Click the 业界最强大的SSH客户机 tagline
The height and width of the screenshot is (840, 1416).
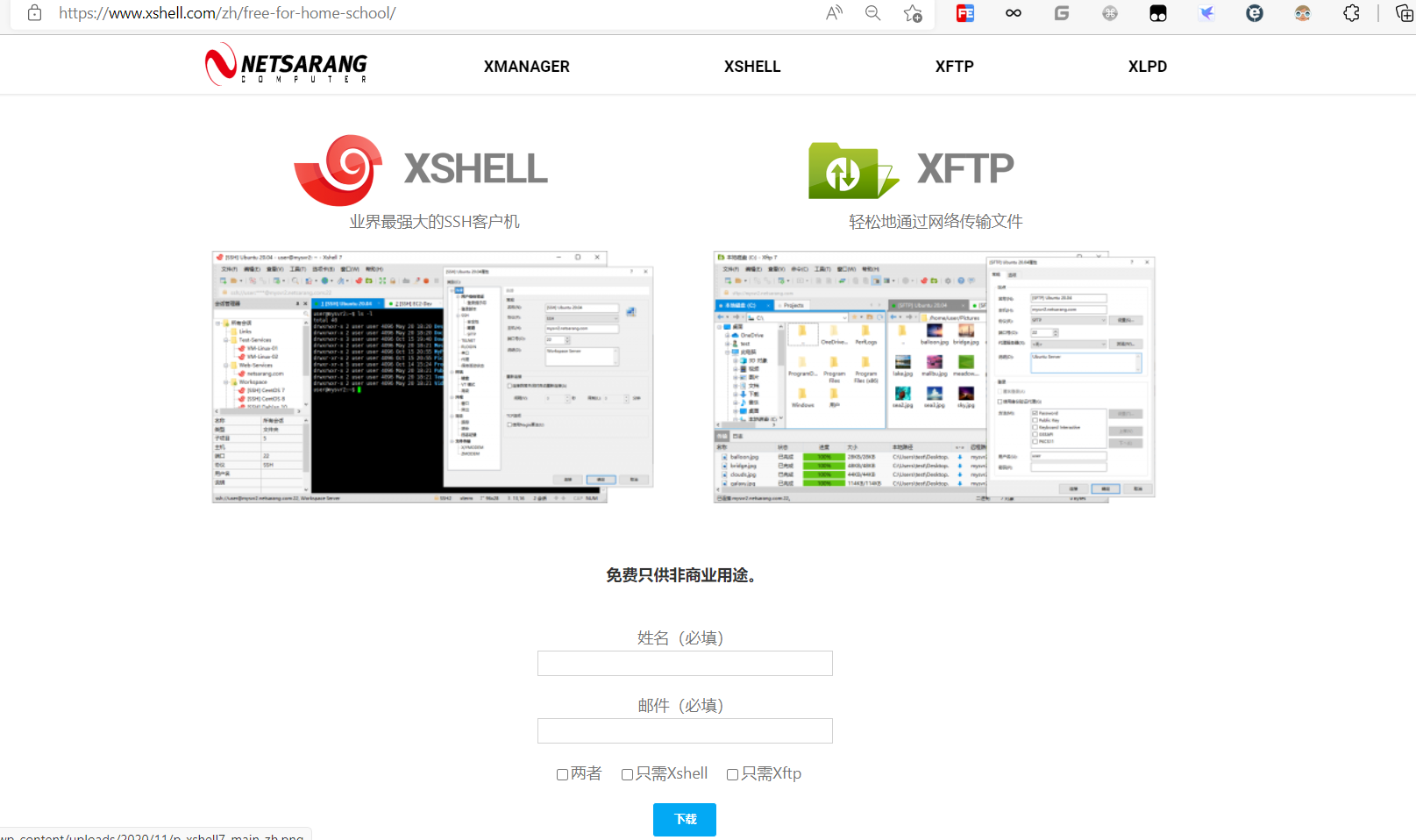[x=435, y=222]
